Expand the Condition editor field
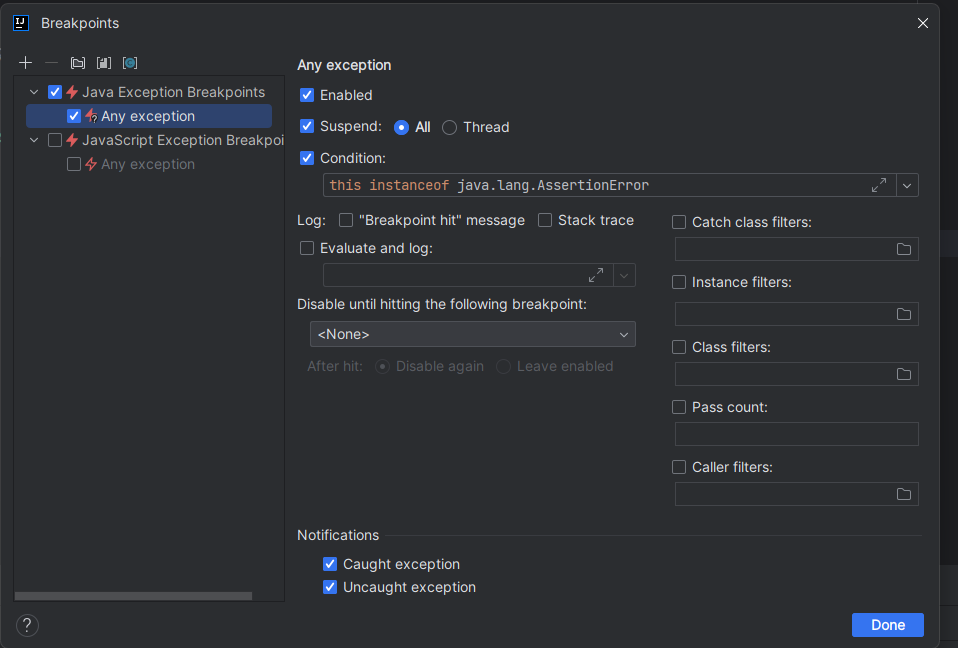Viewport: 958px width, 648px height. click(x=879, y=185)
